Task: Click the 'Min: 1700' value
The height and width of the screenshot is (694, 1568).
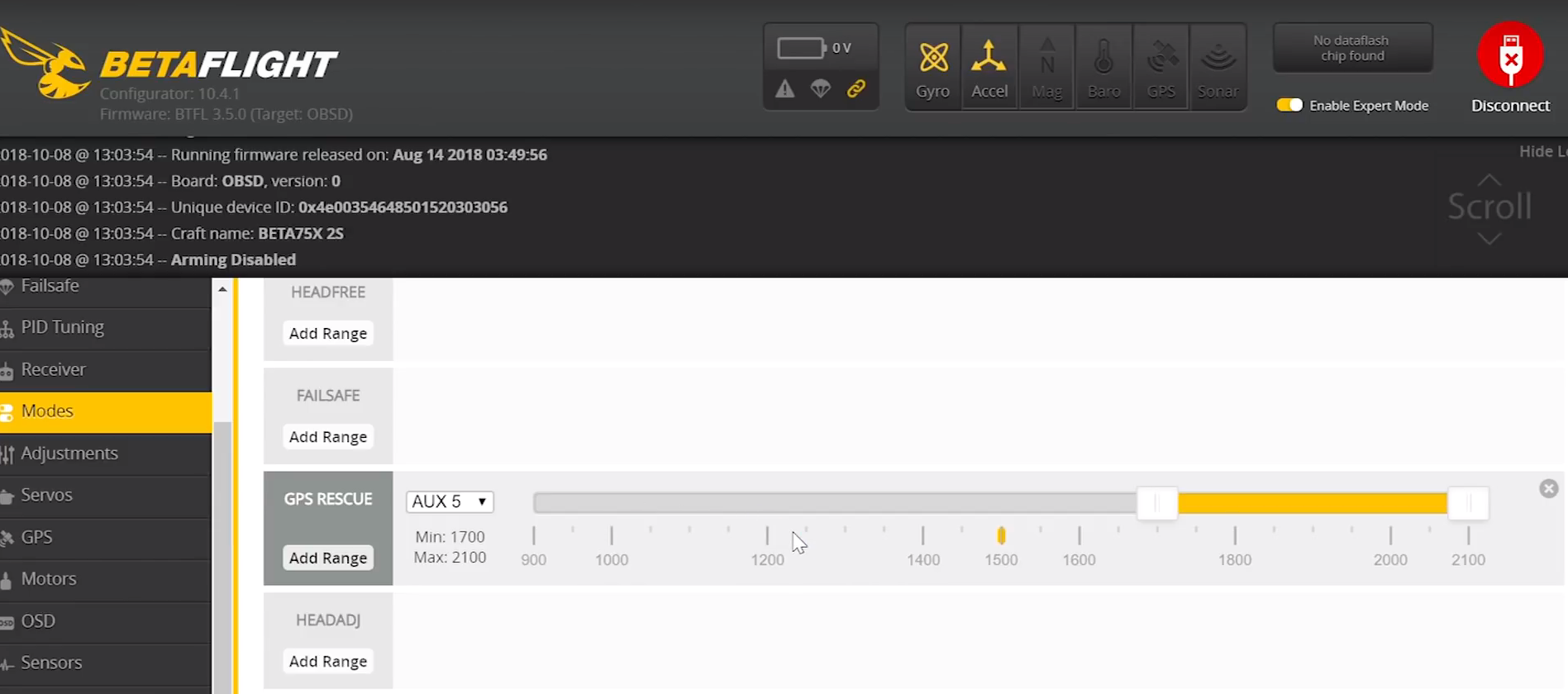Action: 450,537
